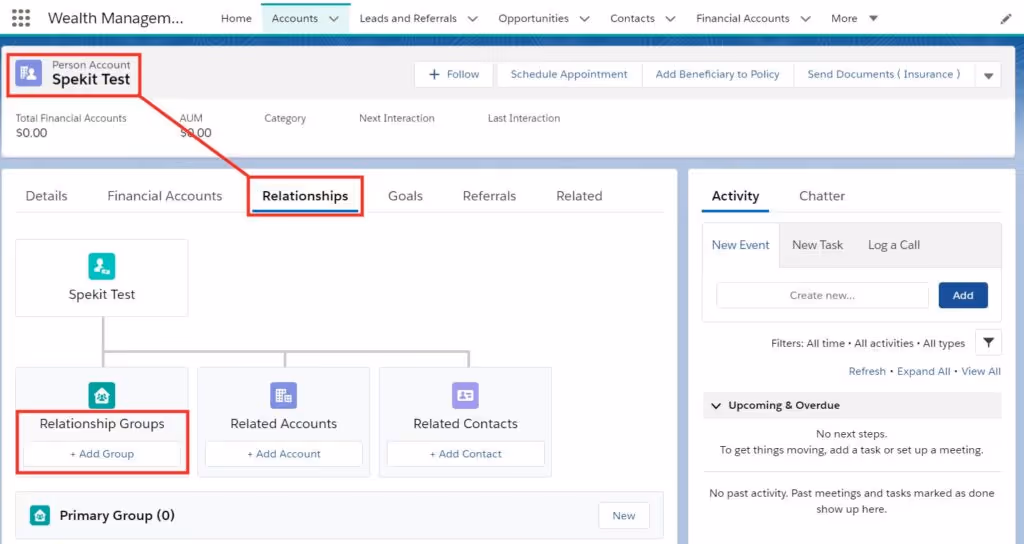
Task: Click the pencil edit navigation icon
Action: coord(1006,19)
